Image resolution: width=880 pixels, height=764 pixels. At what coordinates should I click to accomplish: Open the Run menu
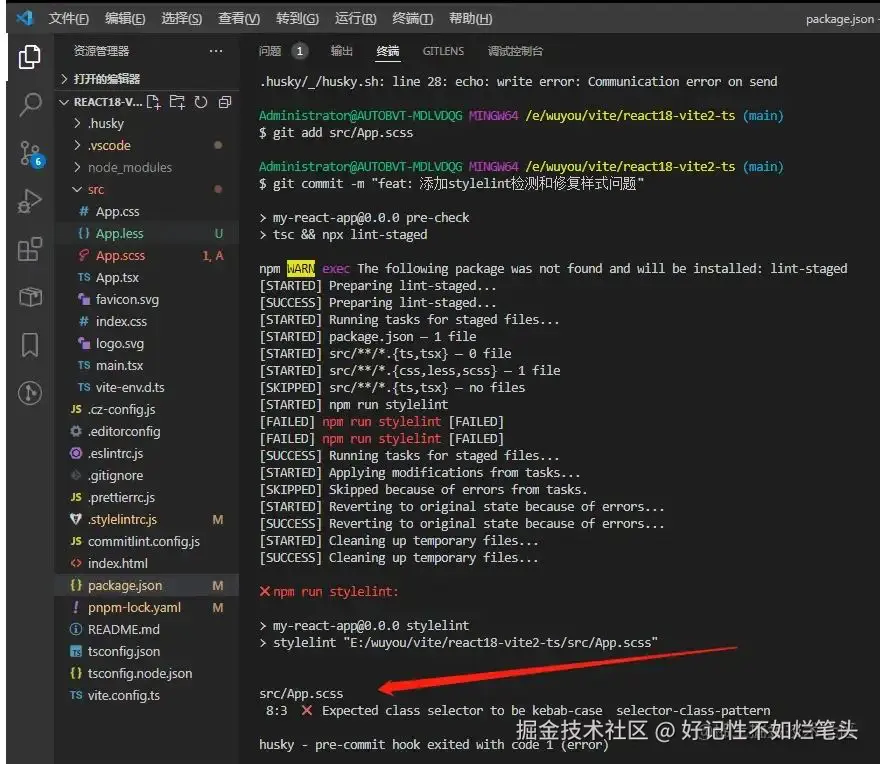pos(355,19)
